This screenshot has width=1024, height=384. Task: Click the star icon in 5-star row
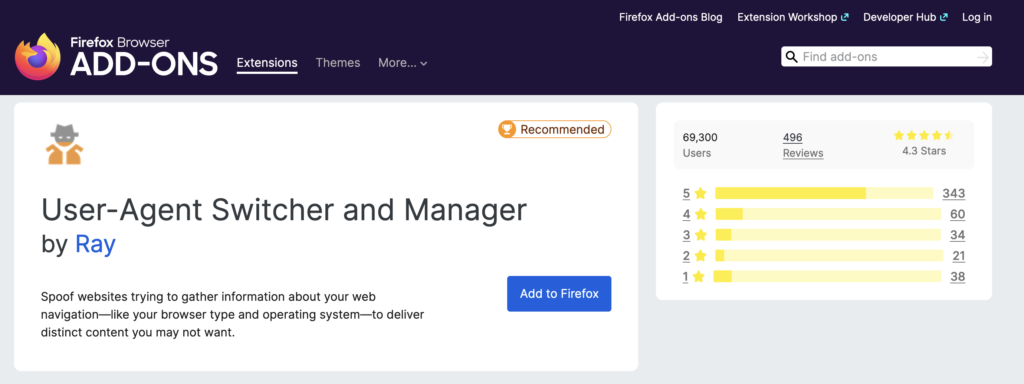click(x=701, y=193)
